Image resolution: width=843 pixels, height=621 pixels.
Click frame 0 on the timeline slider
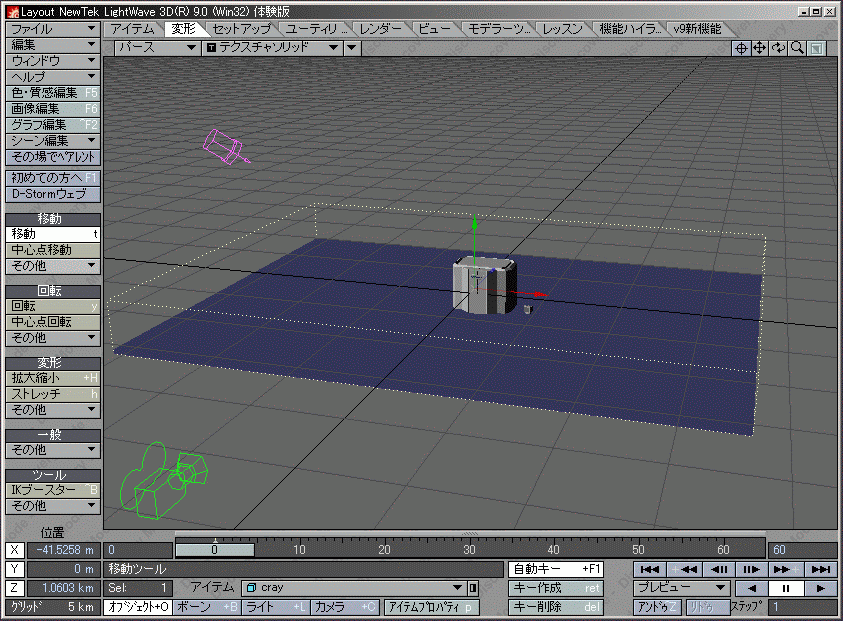214,549
